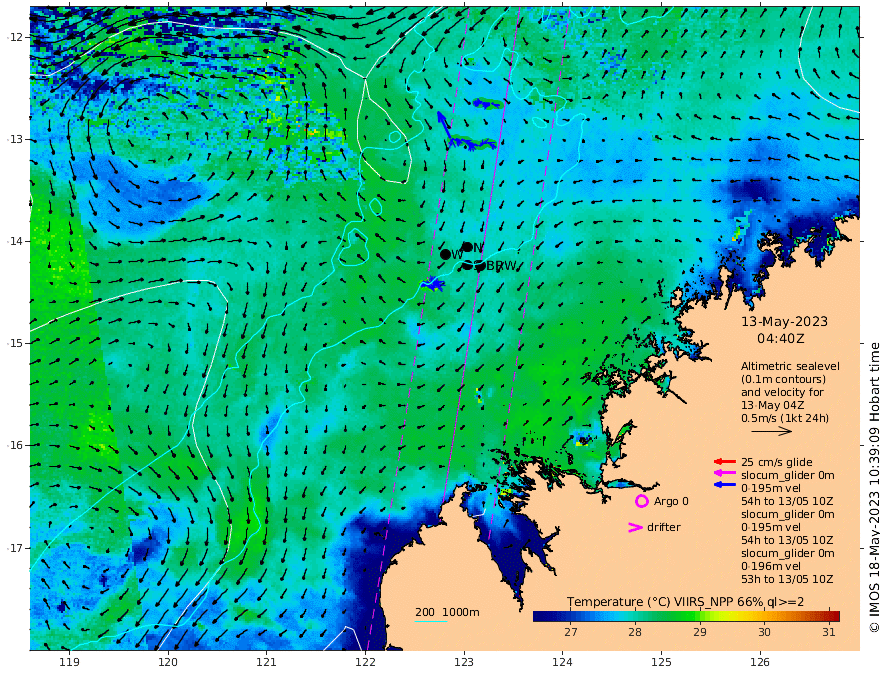Click longitude axis label 119

[x=69, y=663]
